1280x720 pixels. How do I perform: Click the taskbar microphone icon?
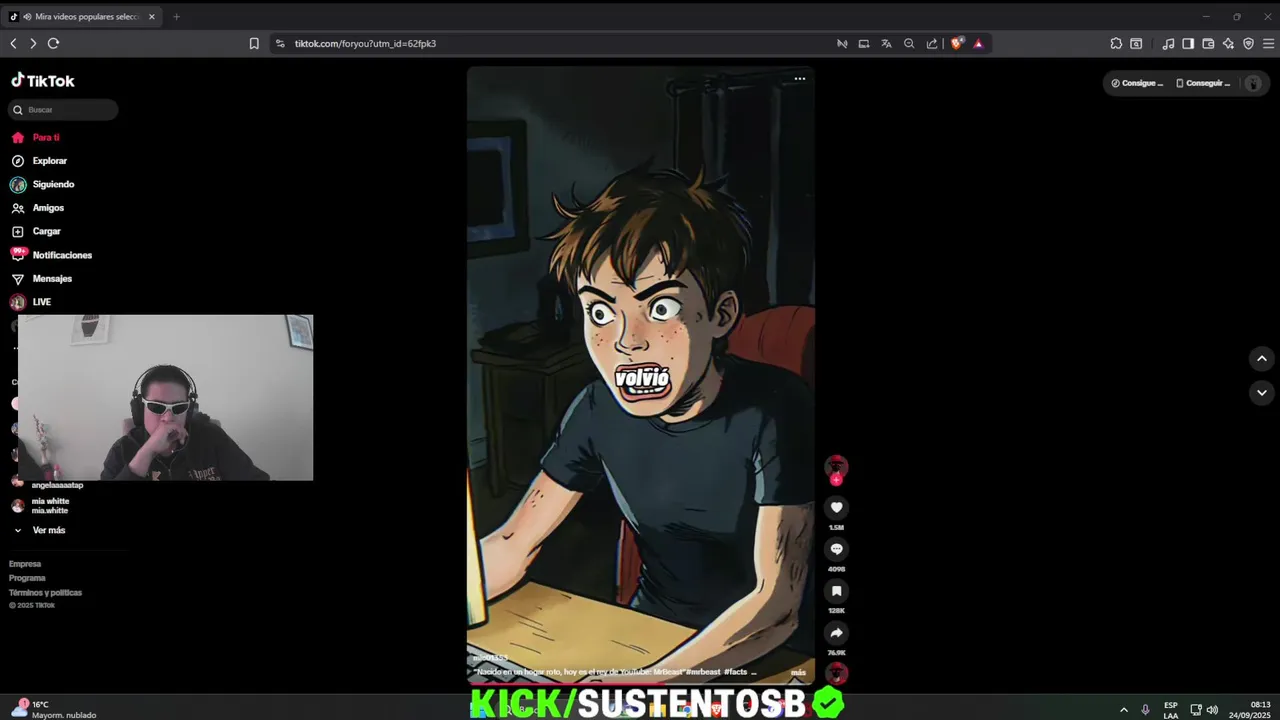click(x=1145, y=710)
